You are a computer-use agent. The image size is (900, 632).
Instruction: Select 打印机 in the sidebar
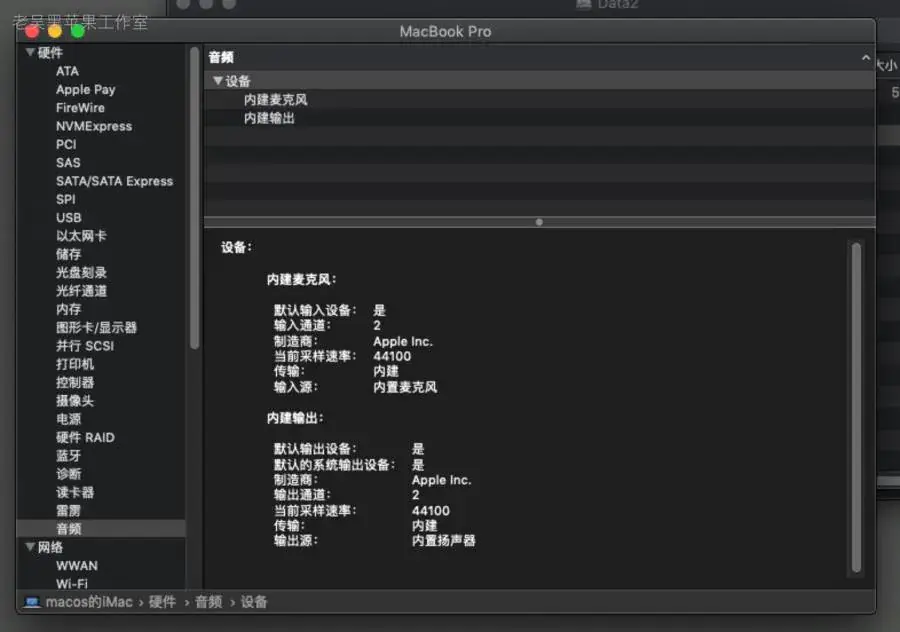point(75,365)
